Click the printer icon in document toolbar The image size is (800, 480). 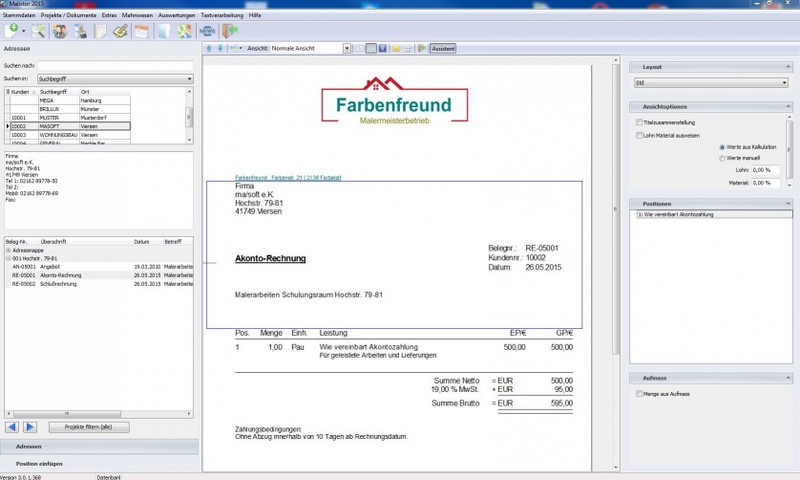408,48
